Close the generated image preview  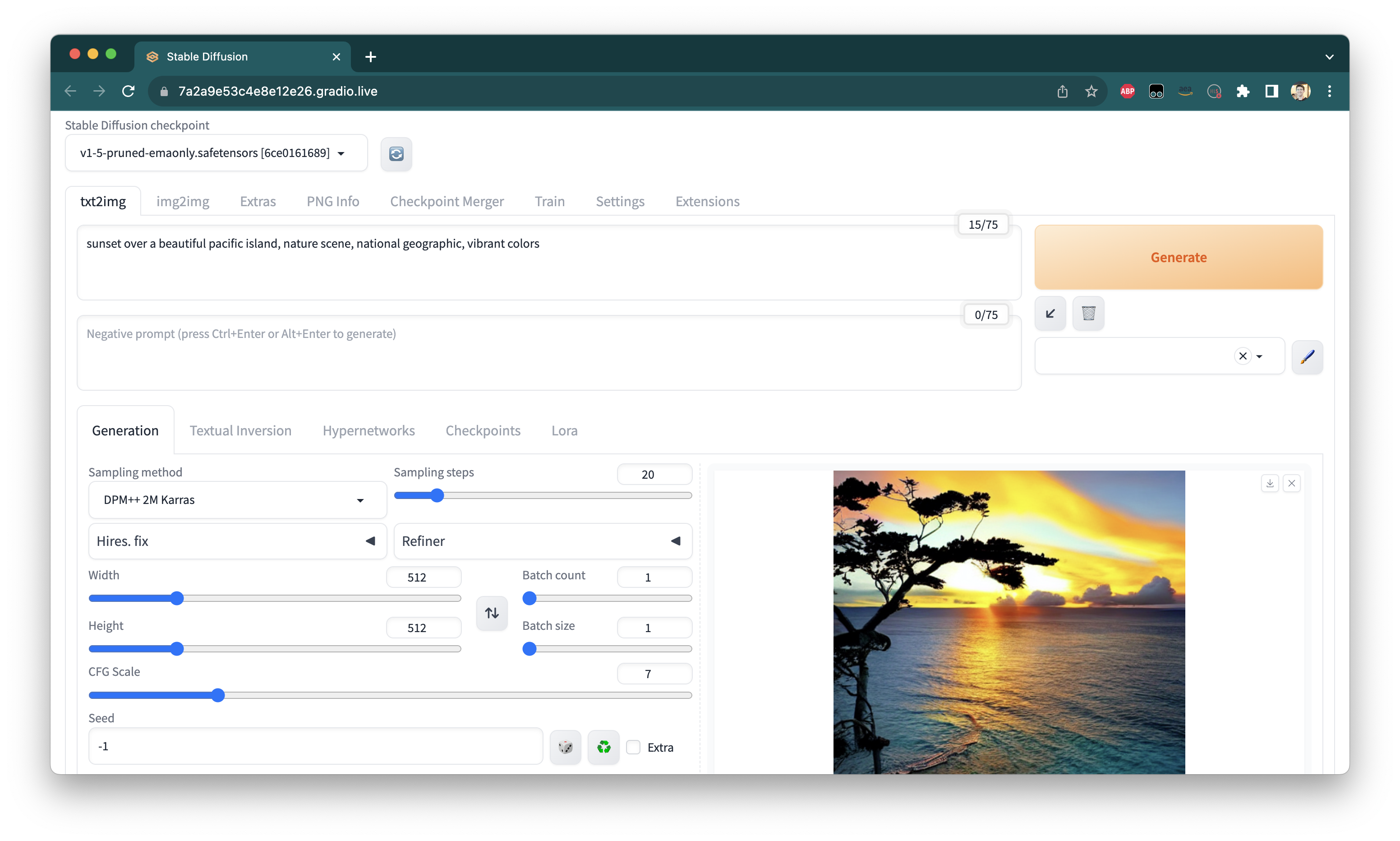point(1292,483)
